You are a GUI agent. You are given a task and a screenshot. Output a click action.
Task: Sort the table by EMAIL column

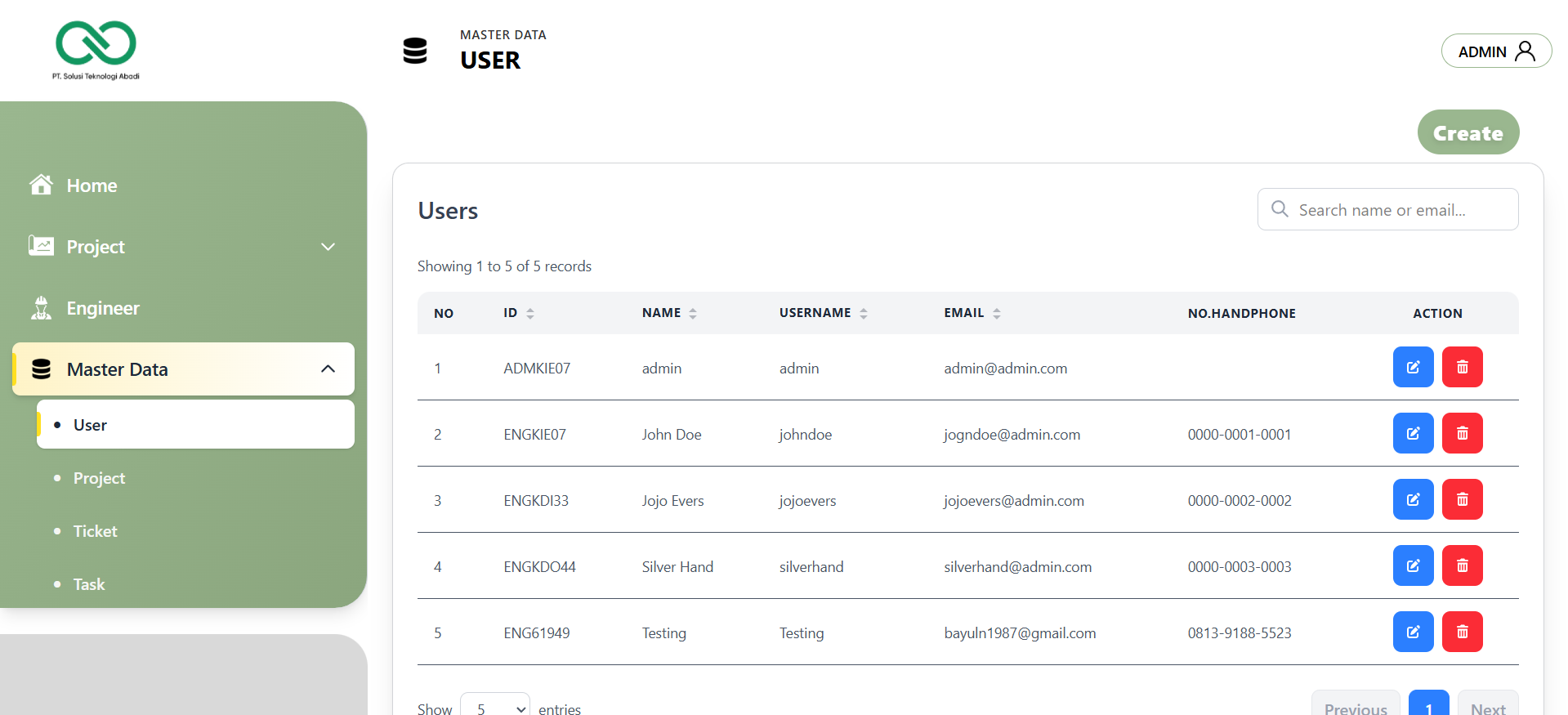tap(997, 313)
